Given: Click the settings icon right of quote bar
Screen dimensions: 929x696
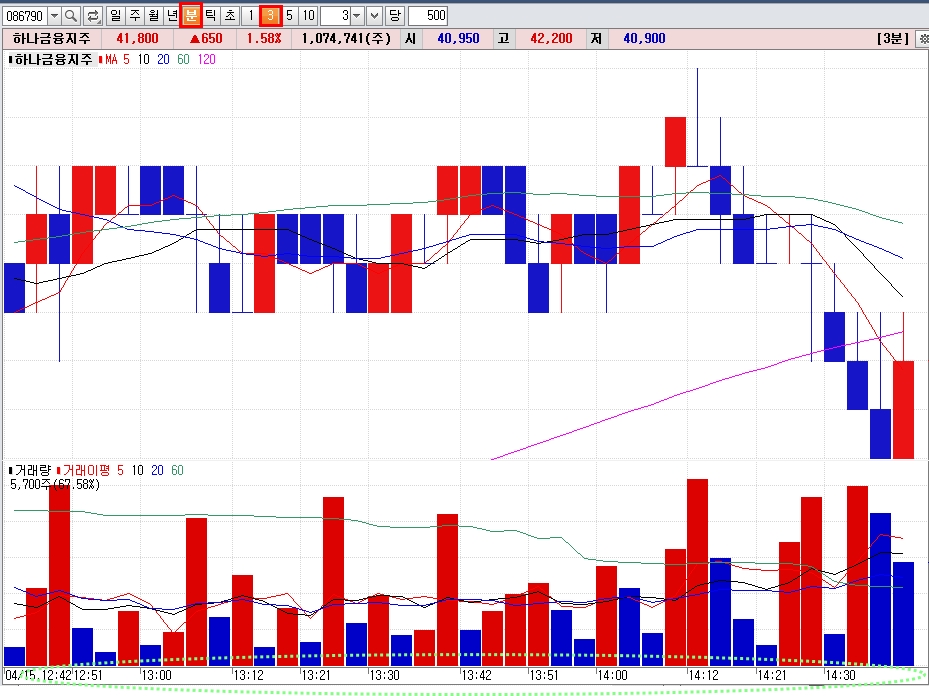Looking at the screenshot, I should 923,39.
